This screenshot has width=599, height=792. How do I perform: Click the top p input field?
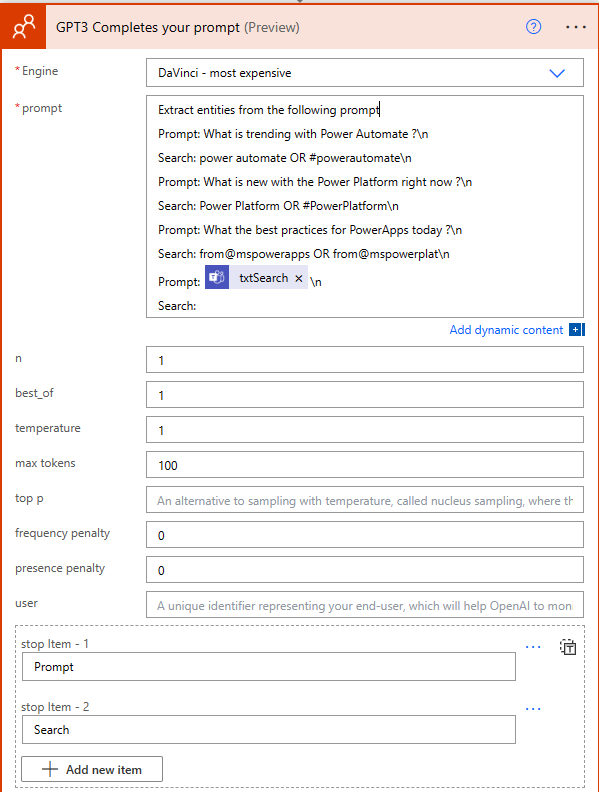(x=365, y=500)
